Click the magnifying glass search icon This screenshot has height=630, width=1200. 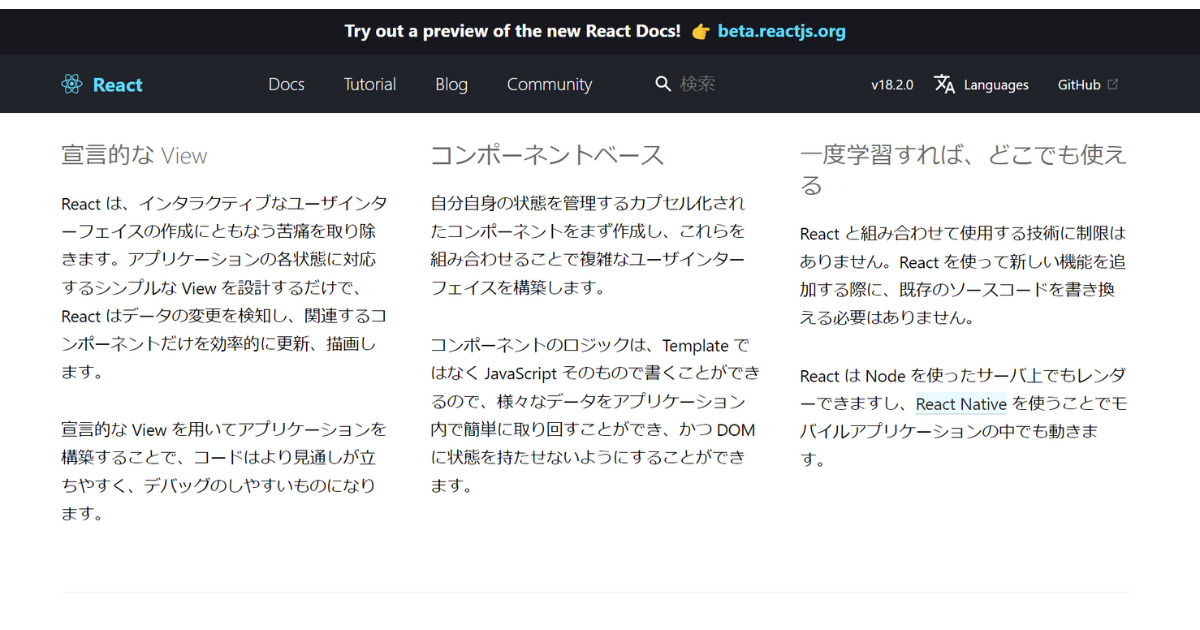pyautogui.click(x=662, y=84)
